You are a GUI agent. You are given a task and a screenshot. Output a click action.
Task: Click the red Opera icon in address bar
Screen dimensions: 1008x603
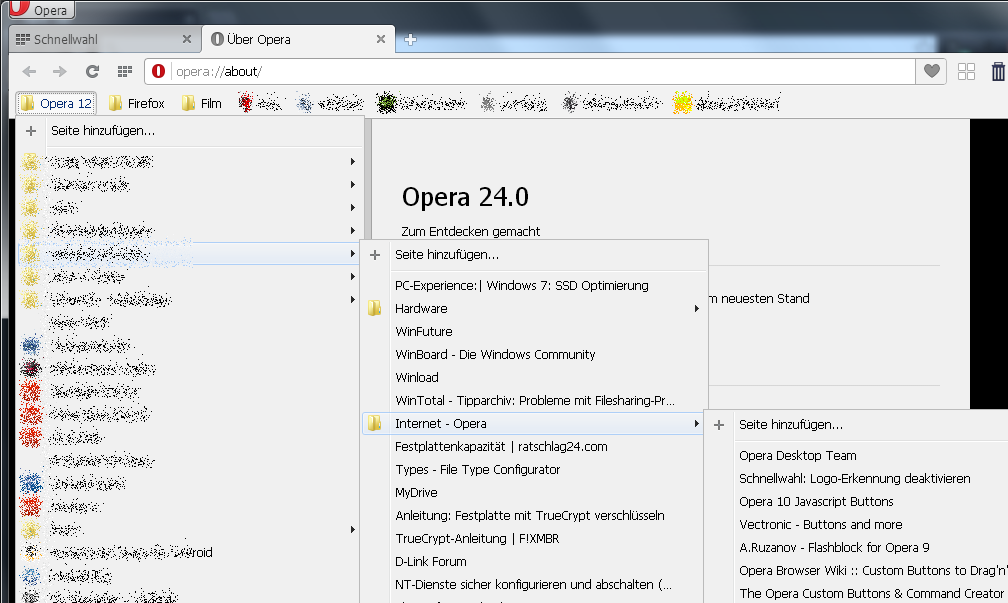[158, 71]
